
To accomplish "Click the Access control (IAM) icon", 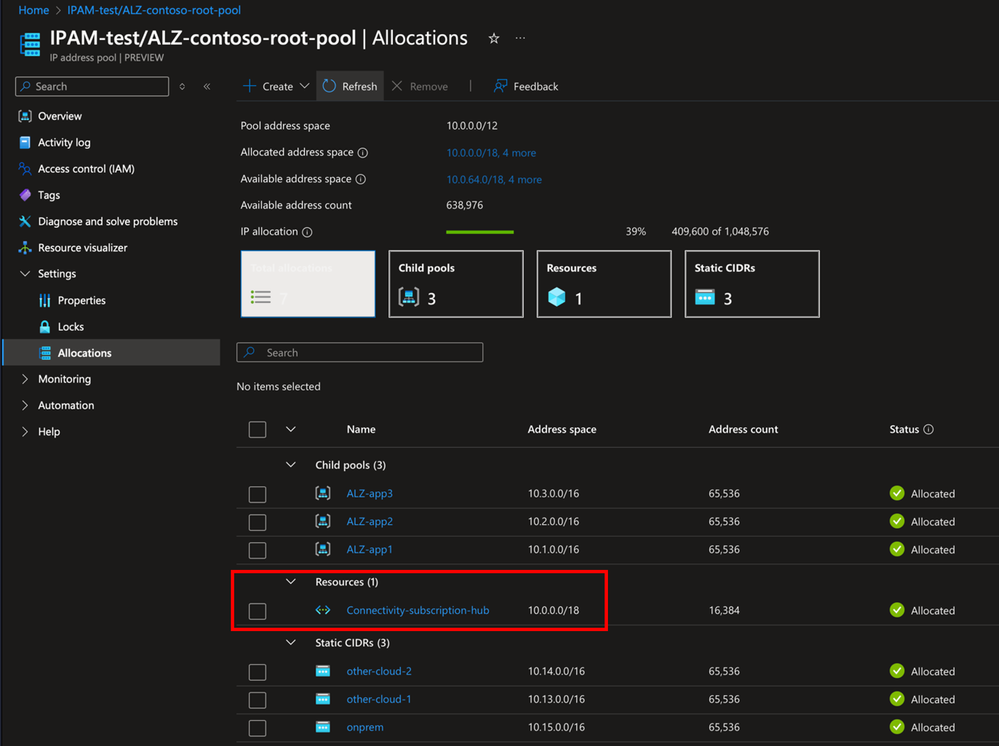I will [x=25, y=169].
